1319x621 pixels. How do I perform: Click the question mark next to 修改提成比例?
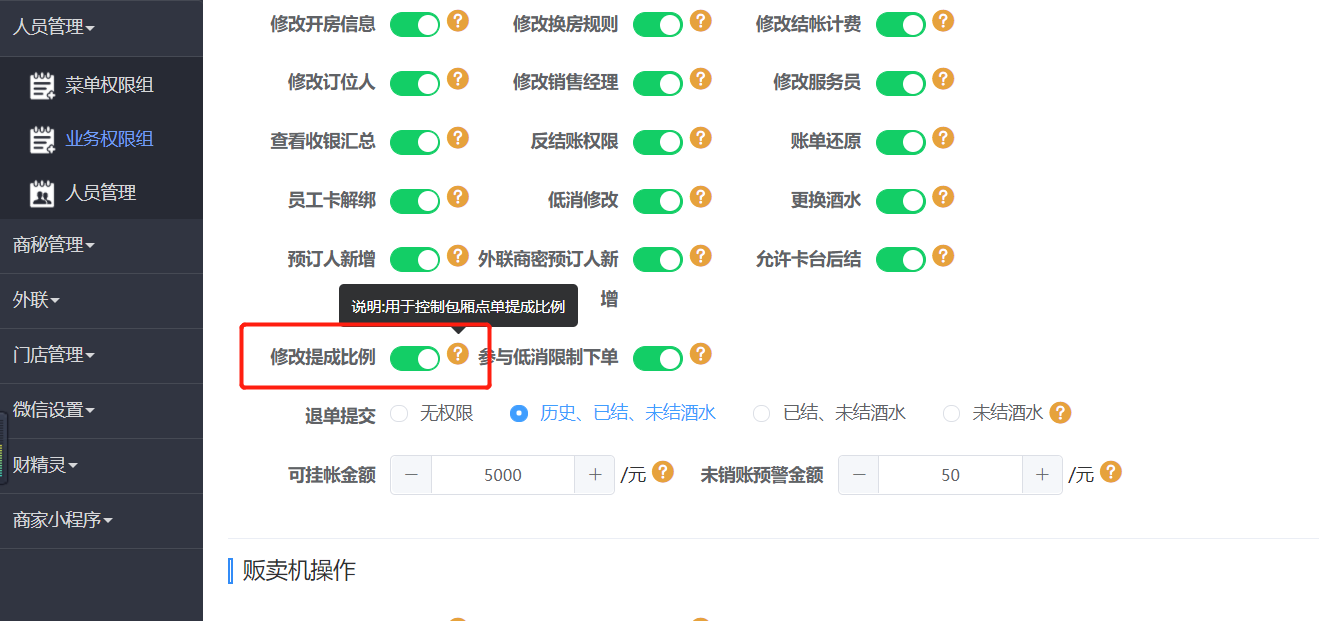[458, 353]
